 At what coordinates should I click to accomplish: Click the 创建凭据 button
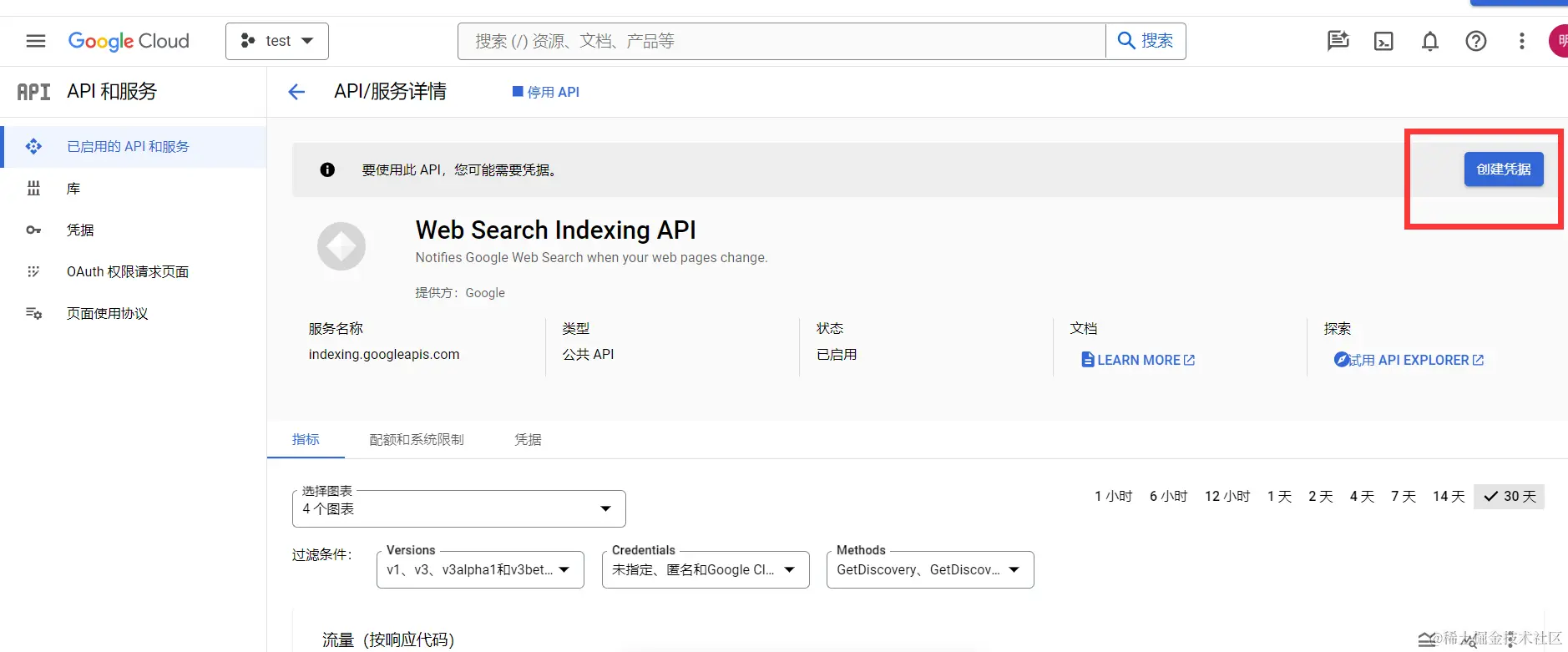(1504, 169)
